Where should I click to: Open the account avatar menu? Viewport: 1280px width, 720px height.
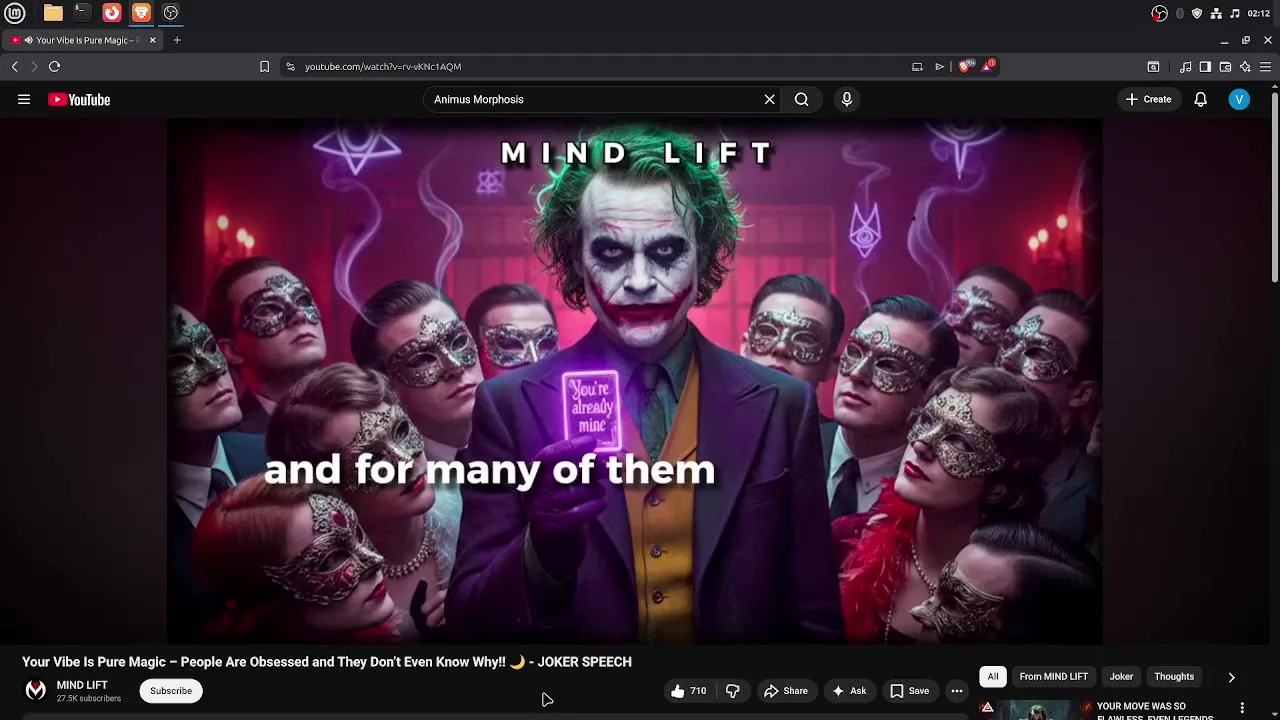click(x=1239, y=99)
